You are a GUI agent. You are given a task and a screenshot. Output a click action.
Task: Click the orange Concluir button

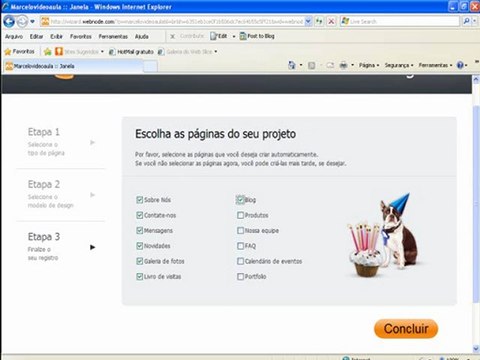pos(406,329)
